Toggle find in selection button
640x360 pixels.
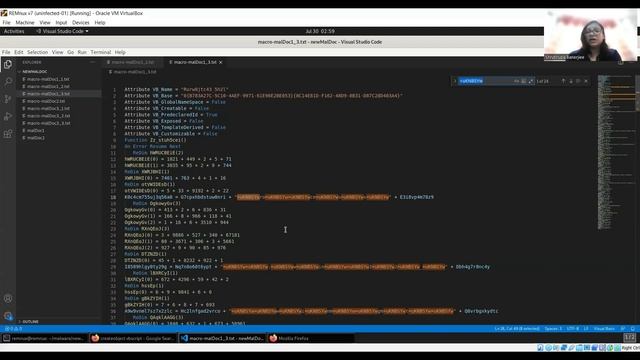pos(578,81)
